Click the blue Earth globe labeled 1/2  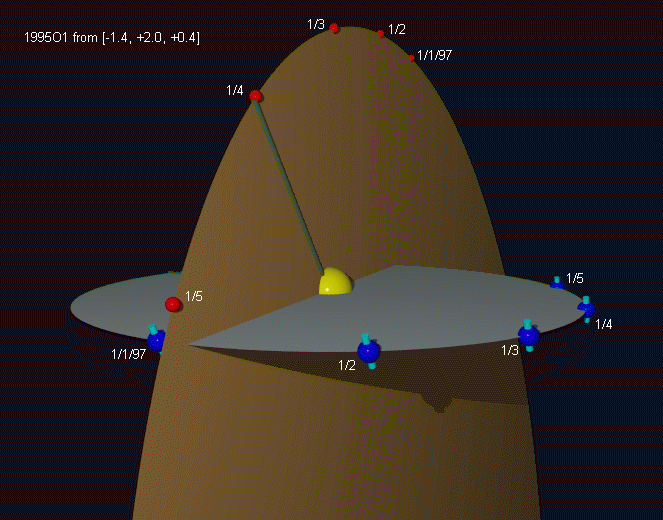[369, 351]
